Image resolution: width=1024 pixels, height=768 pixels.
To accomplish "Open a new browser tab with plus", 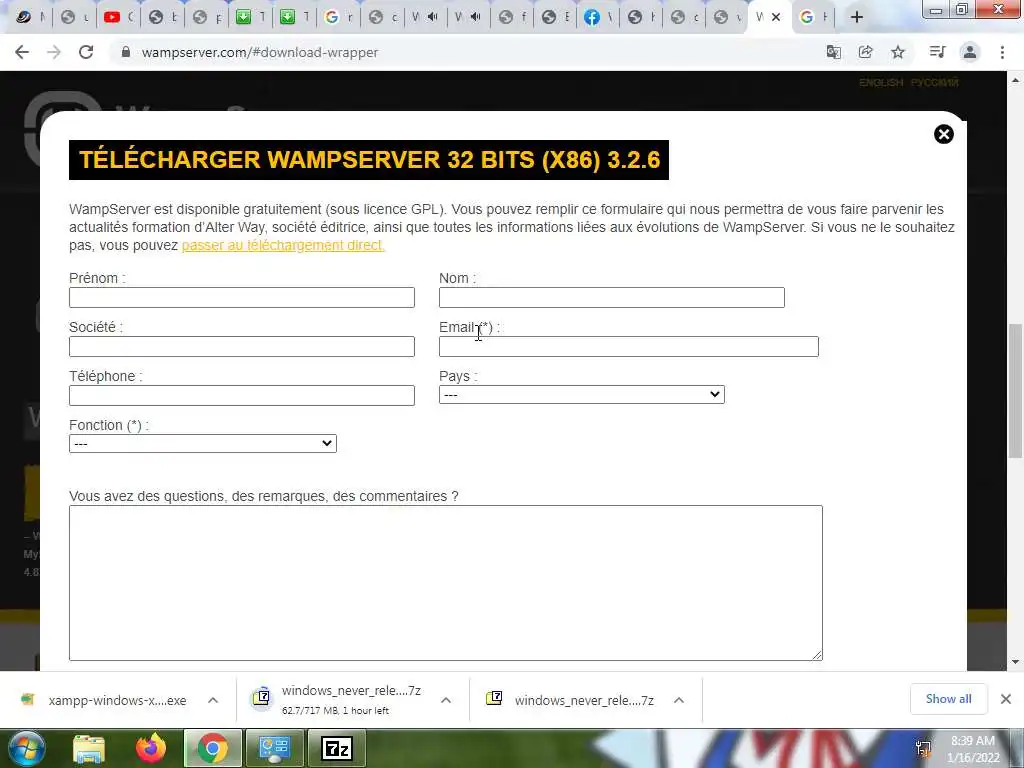I will point(857,18).
